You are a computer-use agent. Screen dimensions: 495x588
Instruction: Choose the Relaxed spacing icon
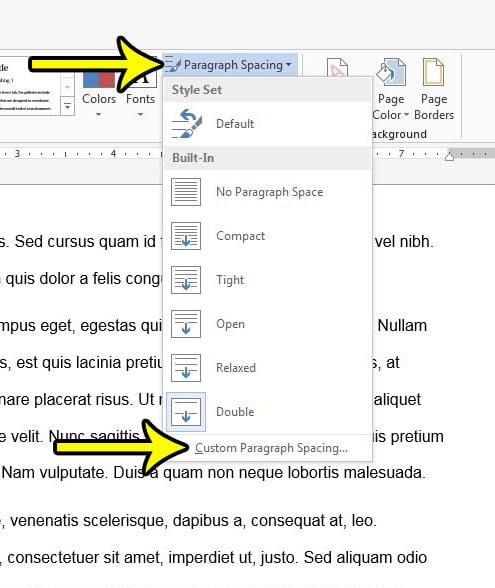coord(186,368)
